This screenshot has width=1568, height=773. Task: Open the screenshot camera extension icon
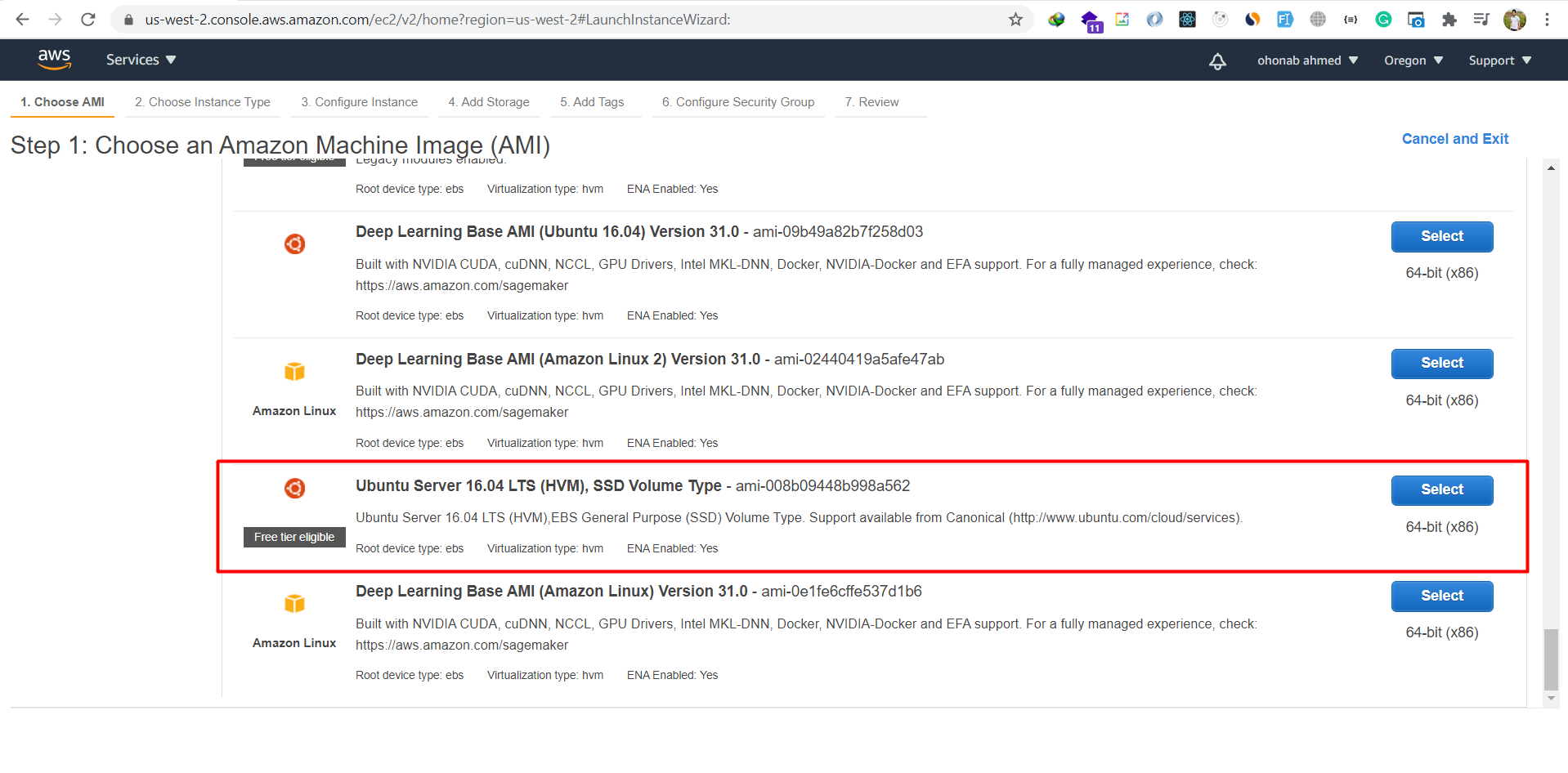coord(1416,20)
